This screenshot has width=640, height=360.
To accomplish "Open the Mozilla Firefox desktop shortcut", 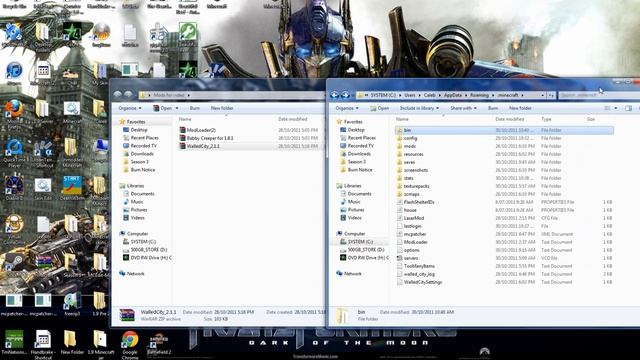I will coord(14,111).
